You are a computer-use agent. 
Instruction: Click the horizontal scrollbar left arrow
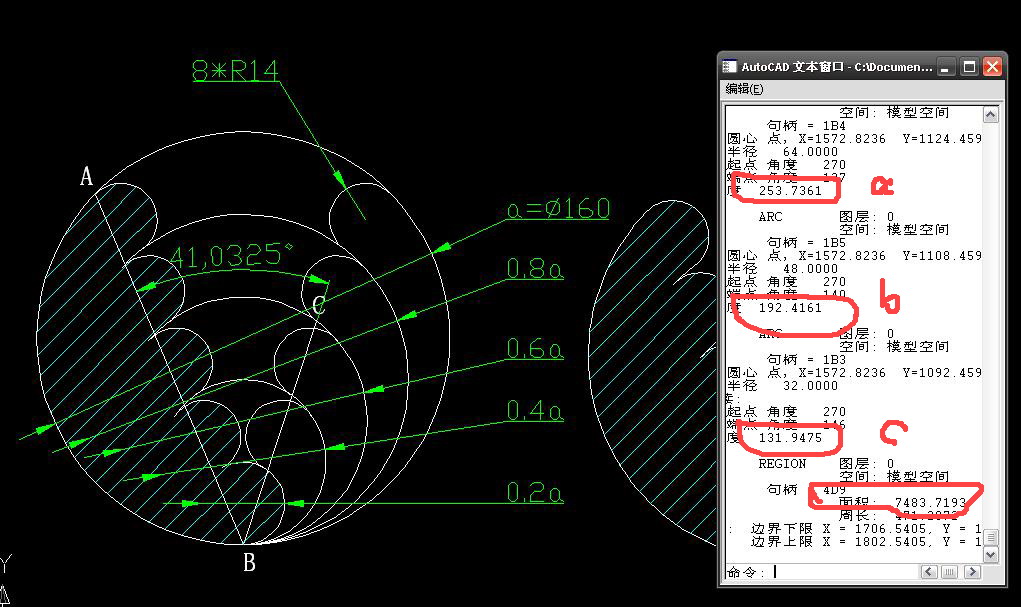coord(929,572)
